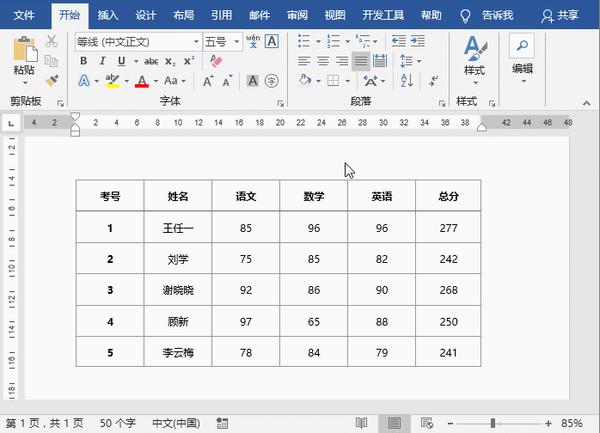Expand the numbering list dropdown arrow
Screen dimensions: 600x433
pyautogui.click(x=347, y=41)
